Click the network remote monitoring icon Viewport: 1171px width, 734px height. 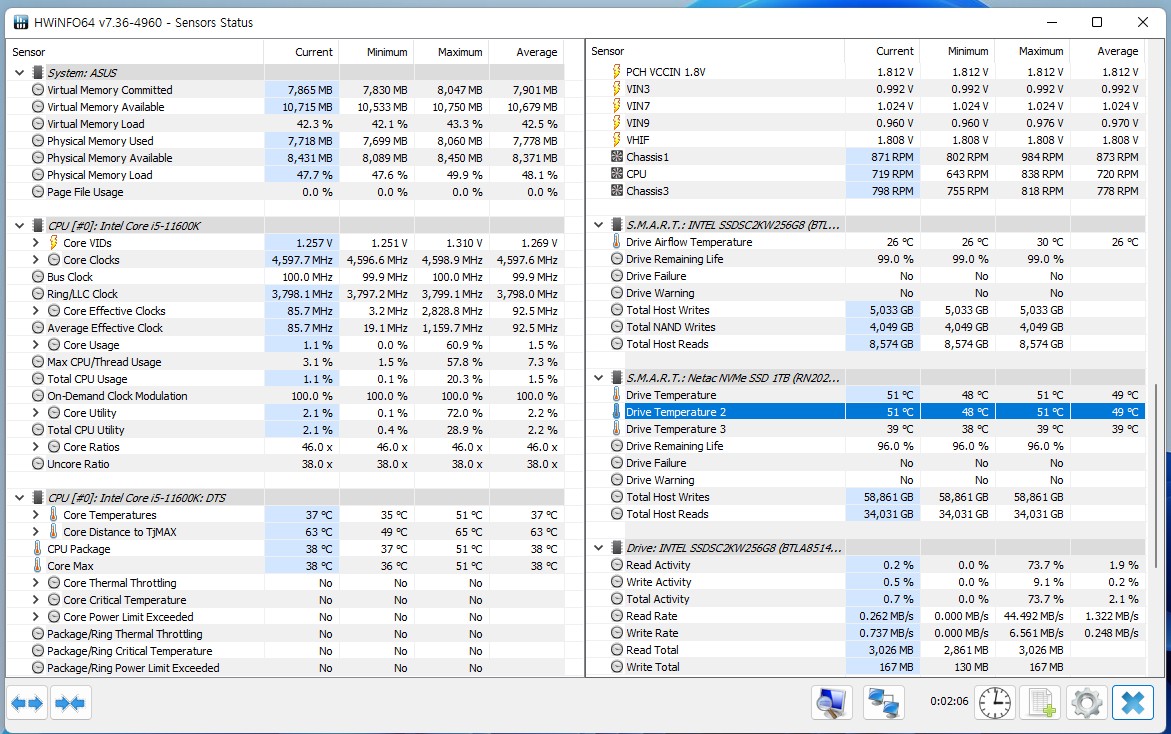(x=883, y=703)
